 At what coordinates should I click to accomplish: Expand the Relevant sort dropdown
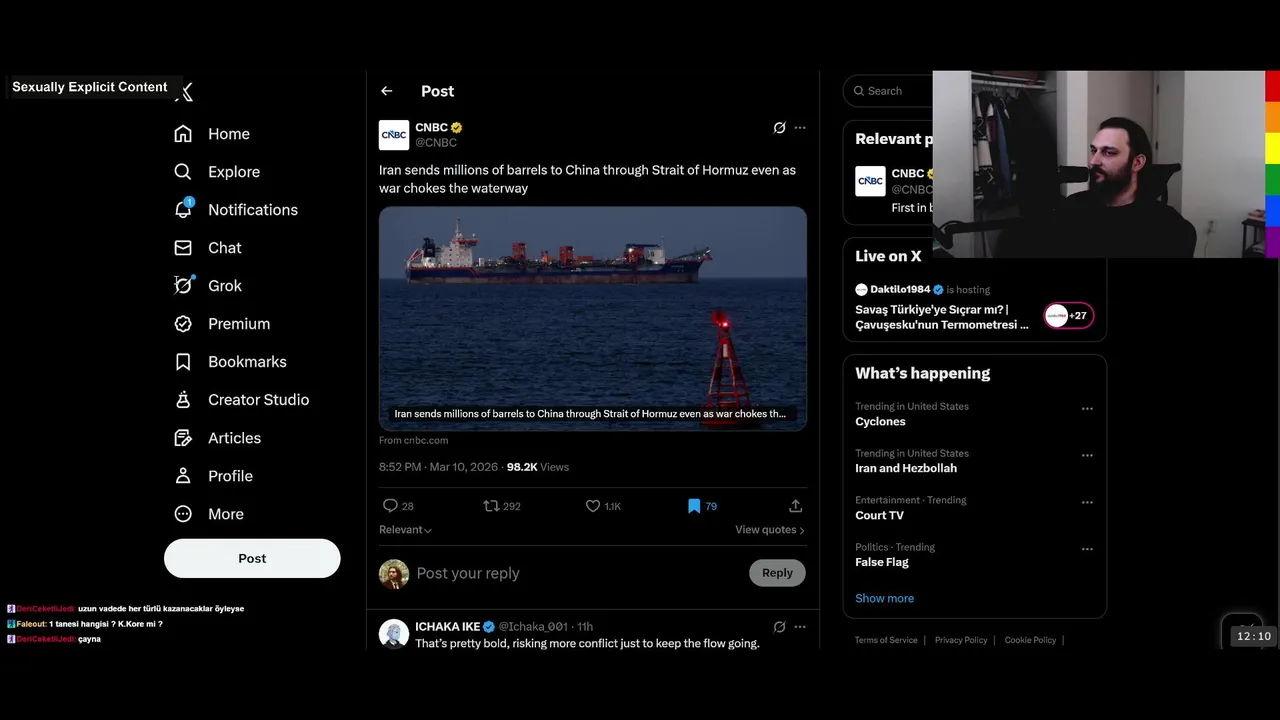(405, 530)
